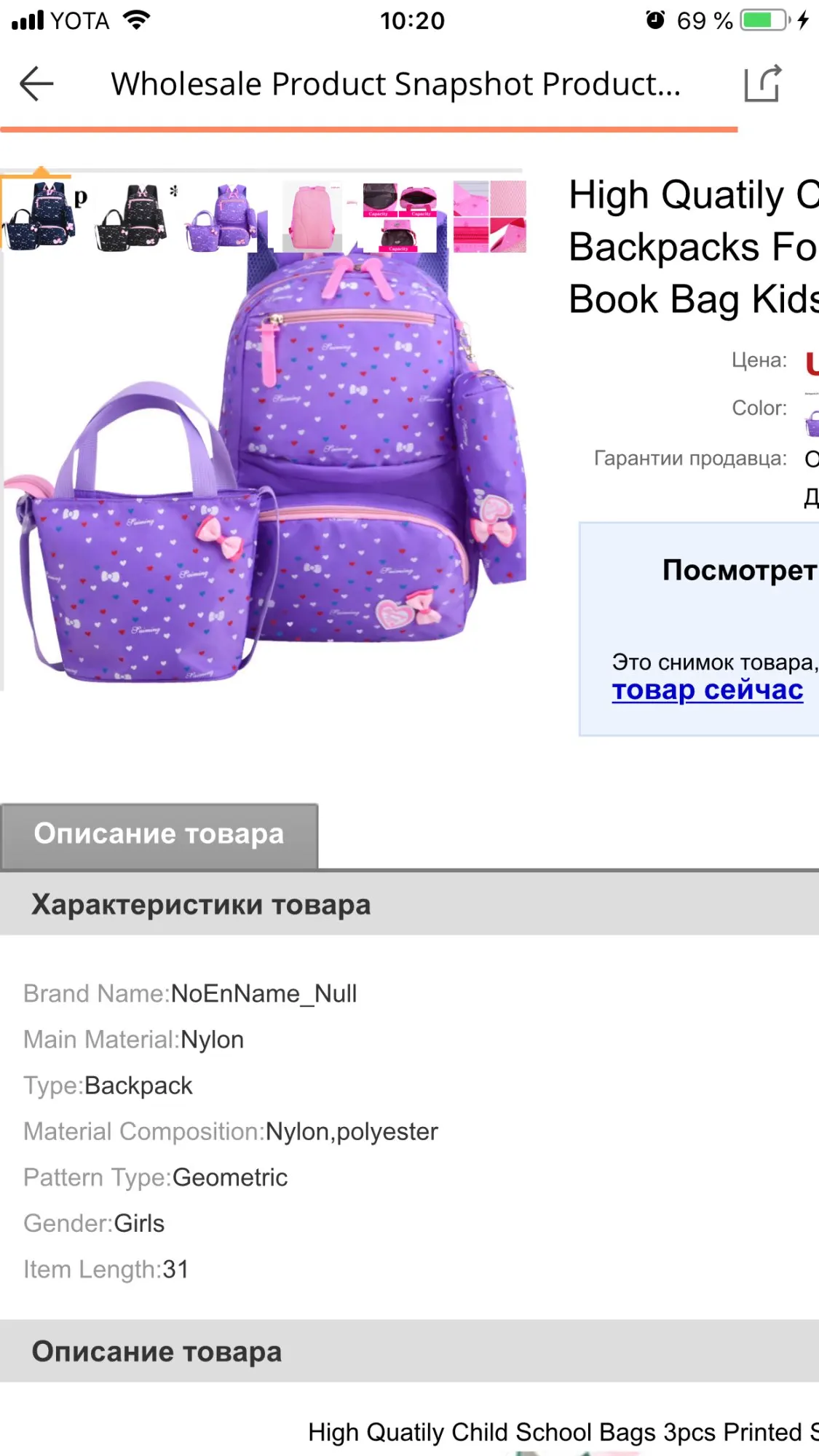Tap the Wi-Fi status icon
Image resolution: width=819 pixels, height=1456 pixels.
coord(137,20)
